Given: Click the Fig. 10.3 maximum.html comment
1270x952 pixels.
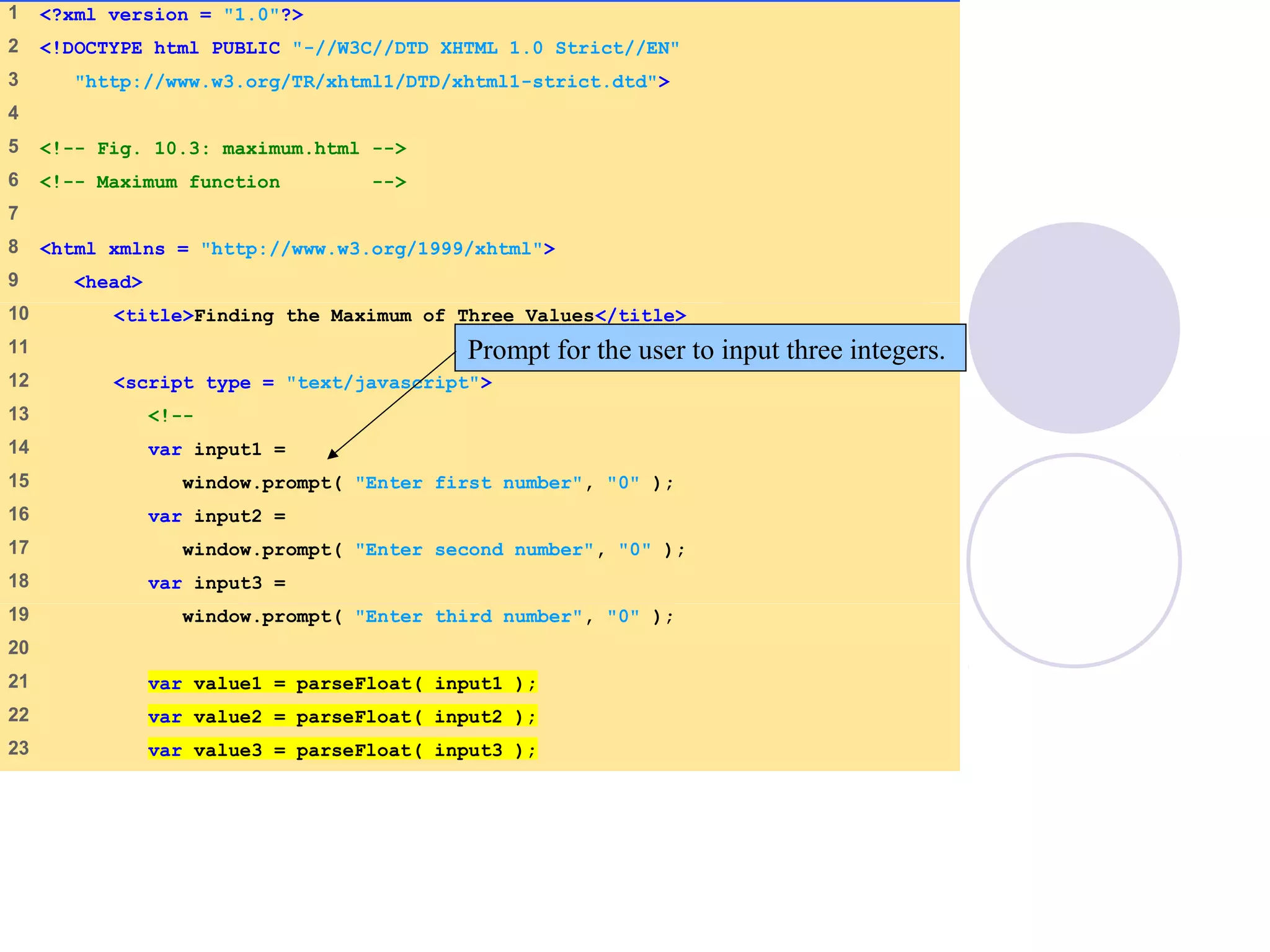Looking at the screenshot, I should [x=223, y=149].
